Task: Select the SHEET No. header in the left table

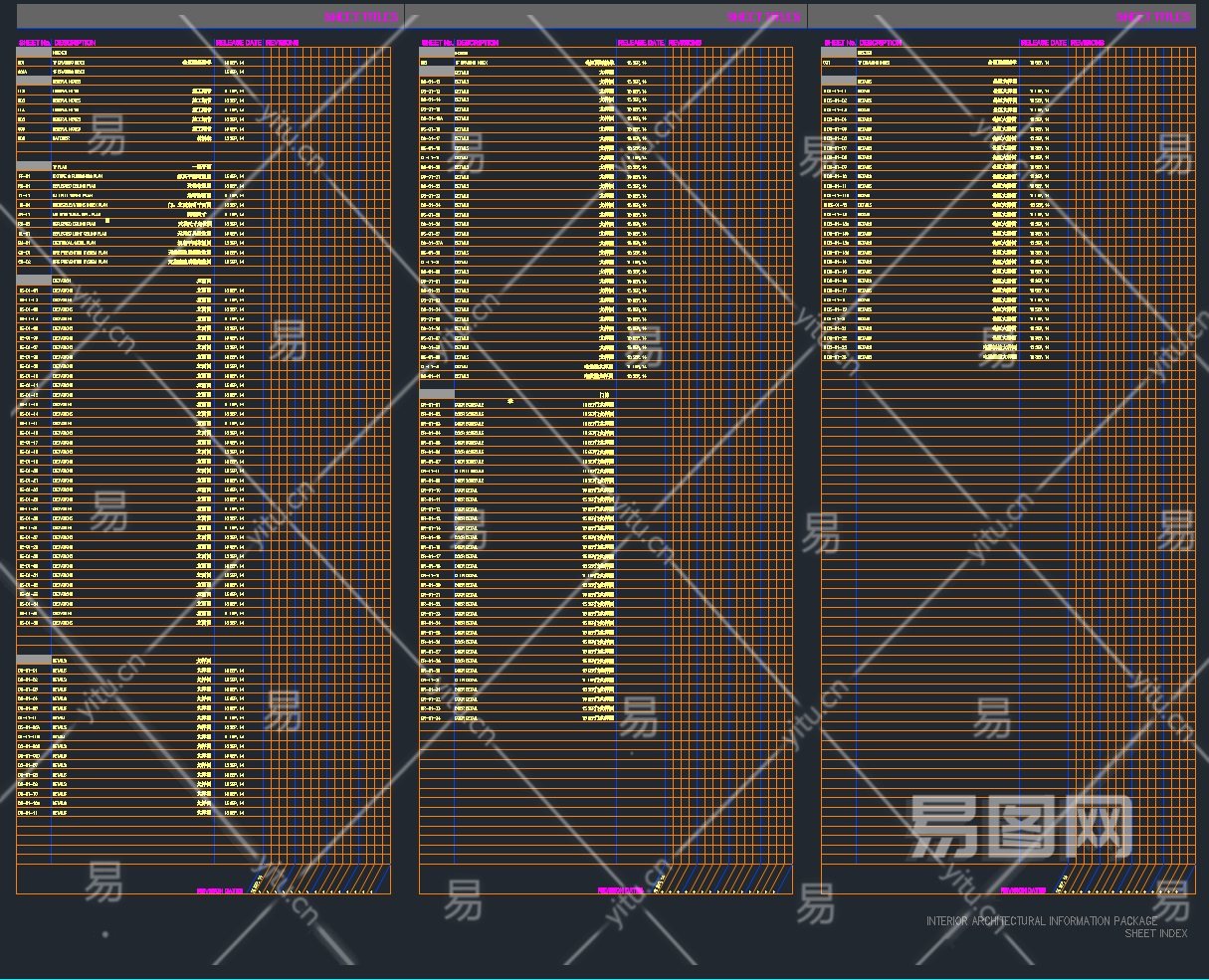Action: click(x=34, y=43)
